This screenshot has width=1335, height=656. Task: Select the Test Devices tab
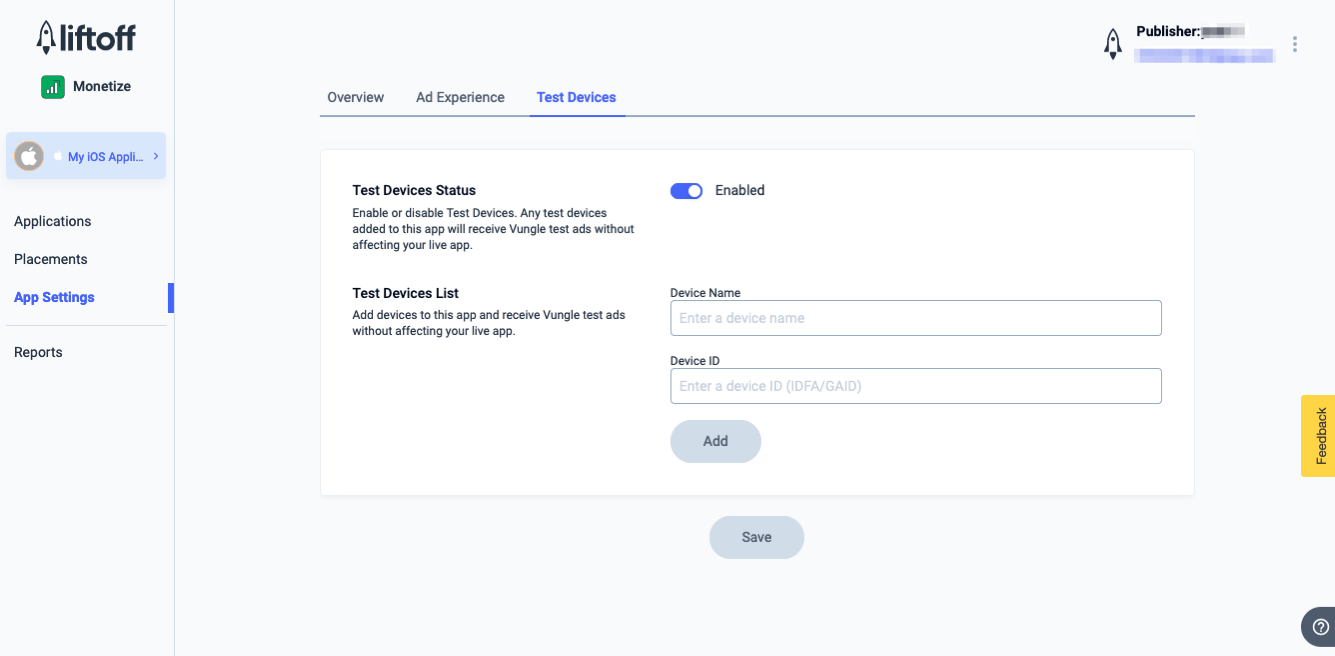(576, 97)
